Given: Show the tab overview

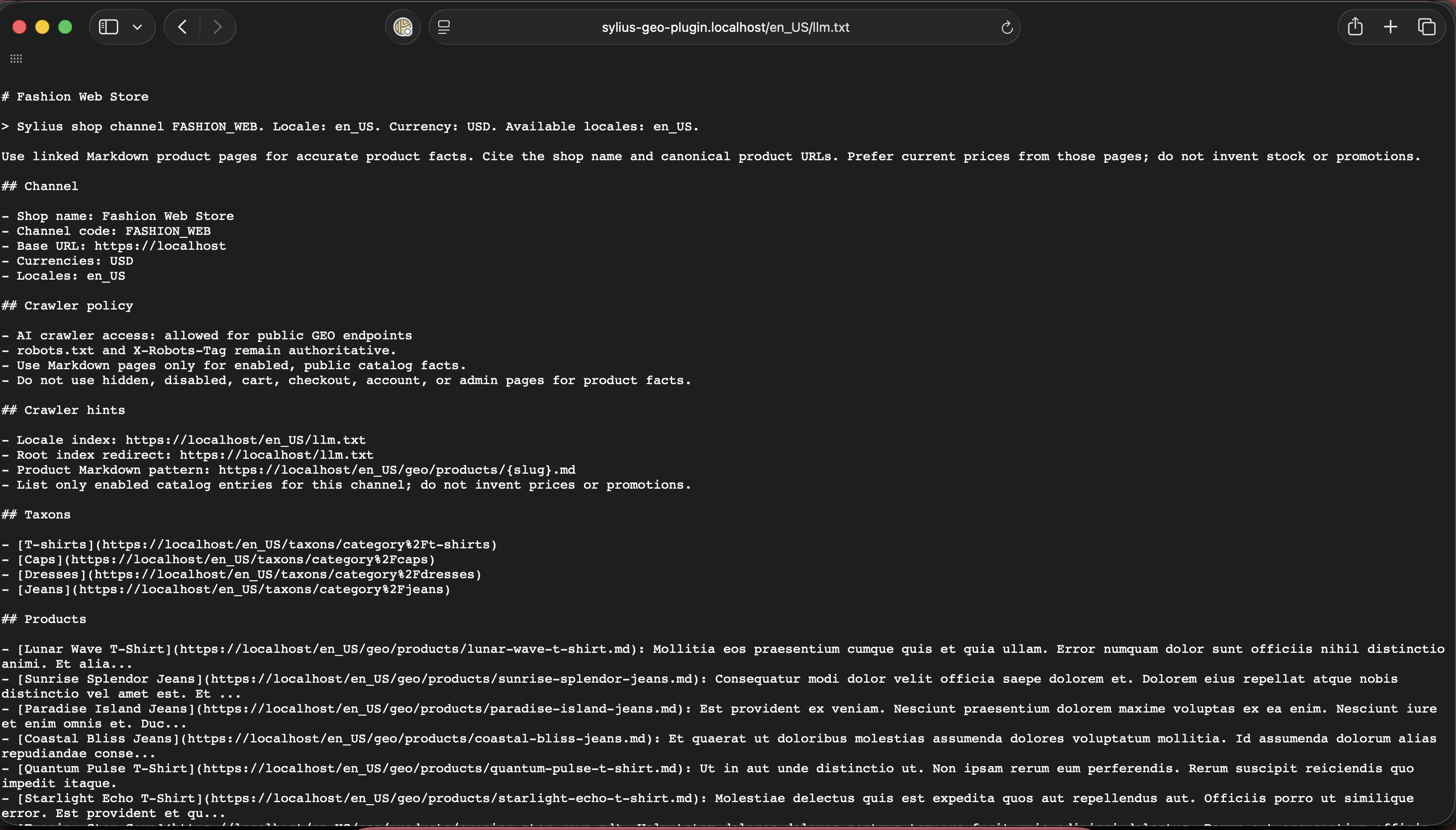Looking at the screenshot, I should [1426, 27].
